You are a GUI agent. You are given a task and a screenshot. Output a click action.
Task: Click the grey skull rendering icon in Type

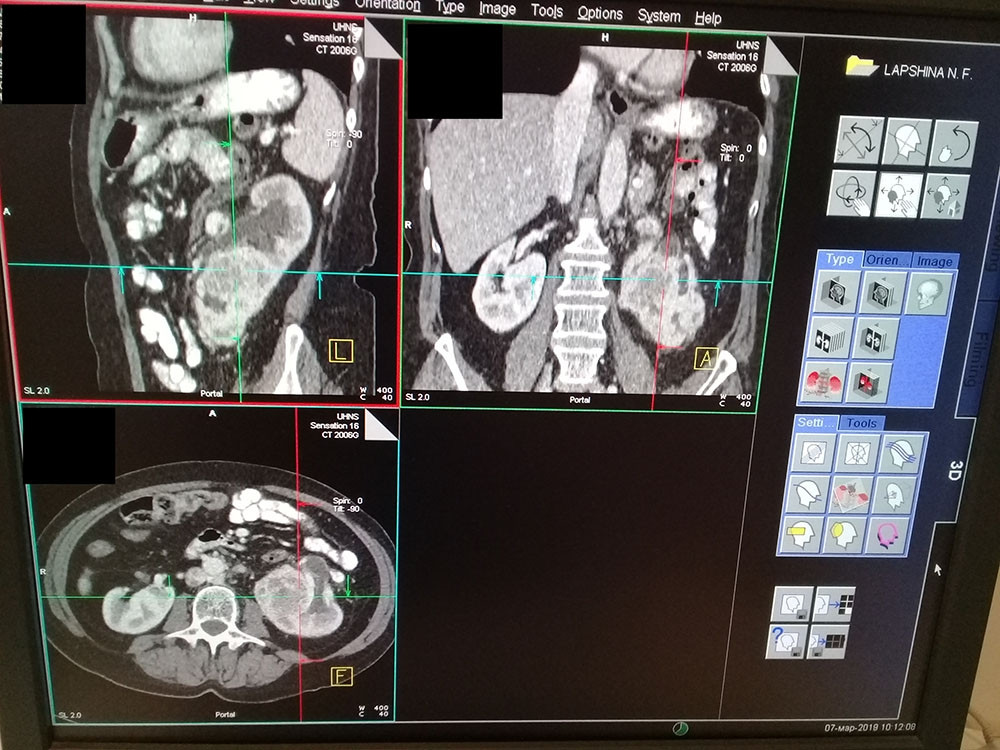(x=927, y=293)
